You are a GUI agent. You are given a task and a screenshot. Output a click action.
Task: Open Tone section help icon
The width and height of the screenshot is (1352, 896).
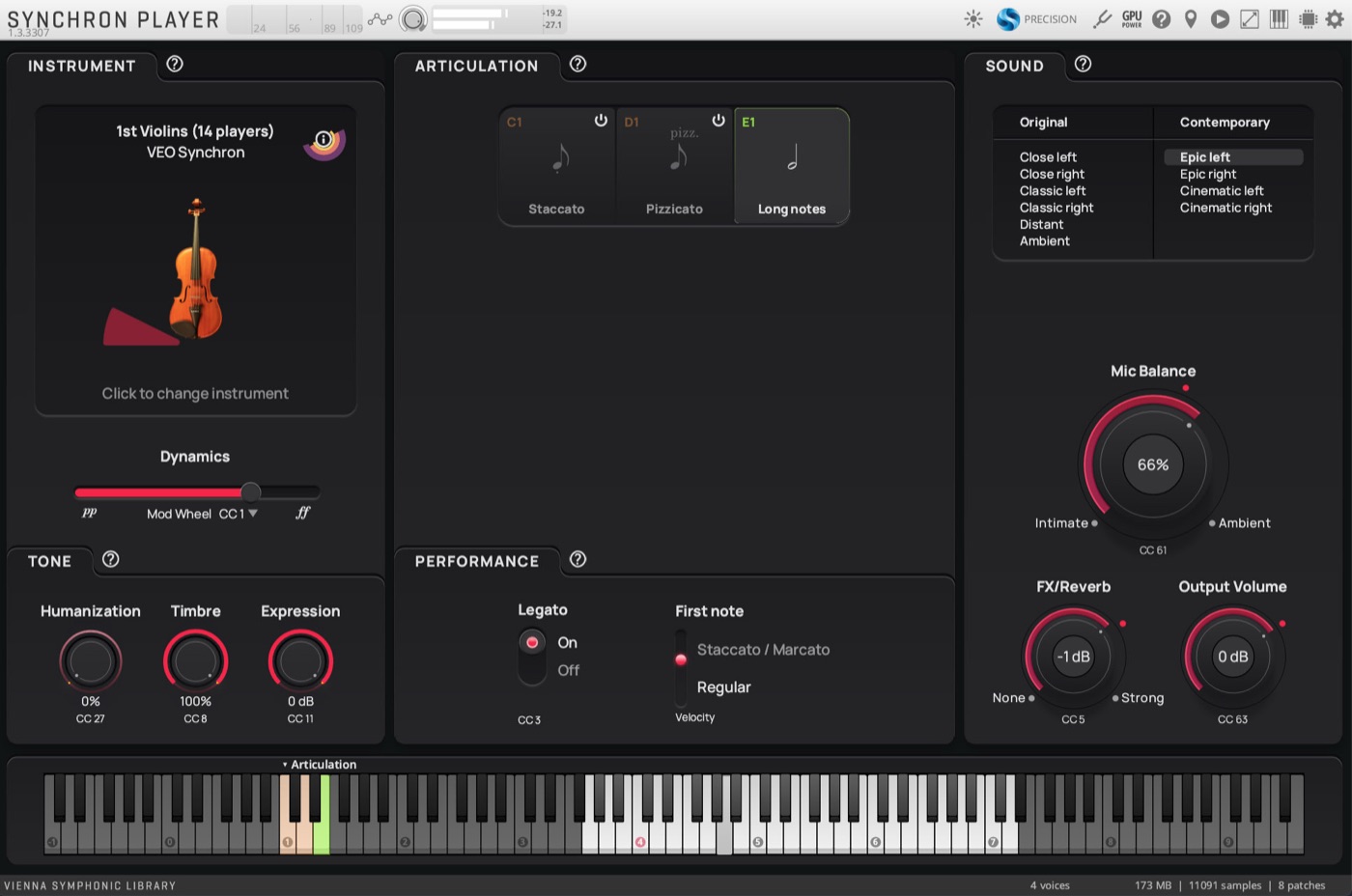click(x=111, y=559)
